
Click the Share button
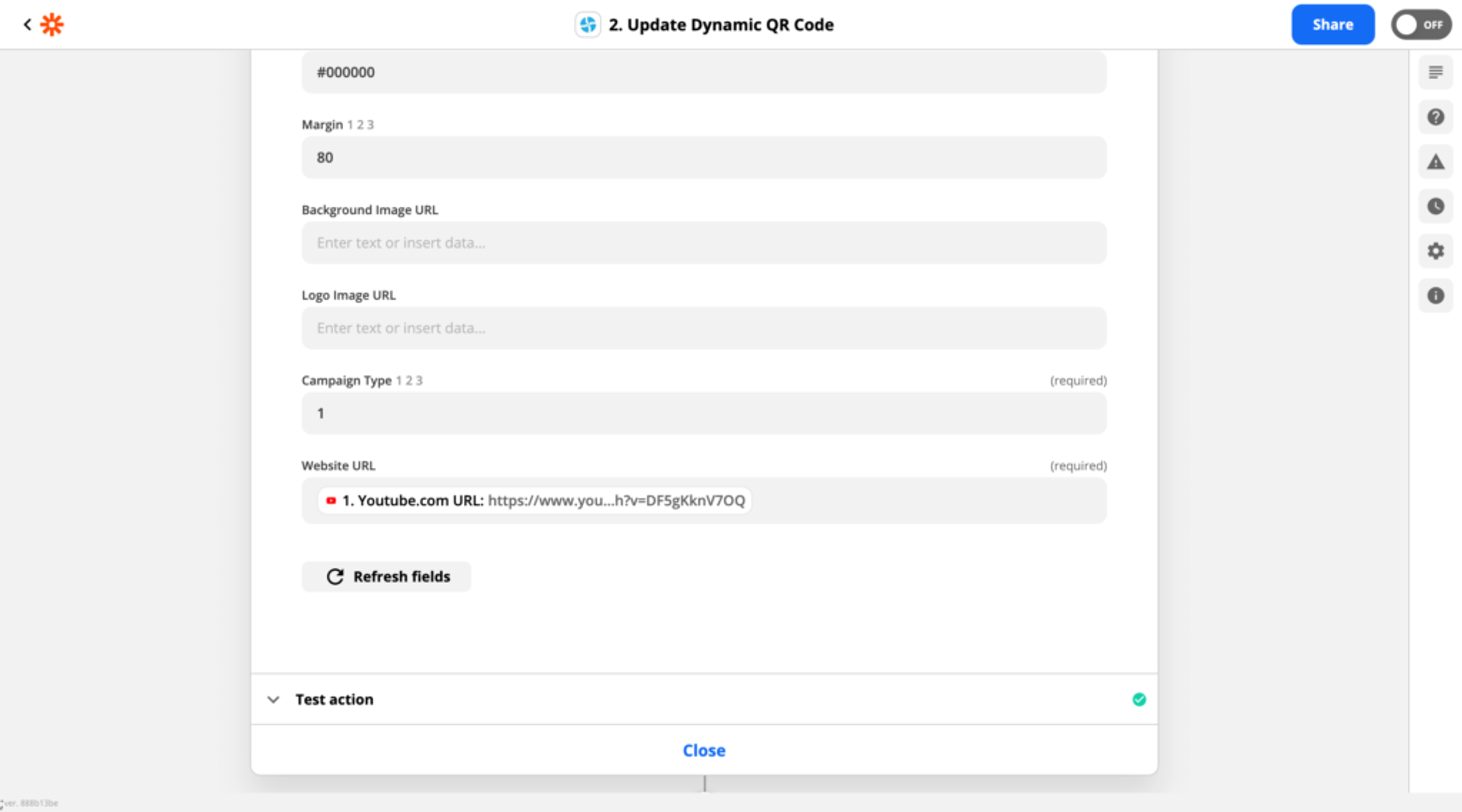1333,24
